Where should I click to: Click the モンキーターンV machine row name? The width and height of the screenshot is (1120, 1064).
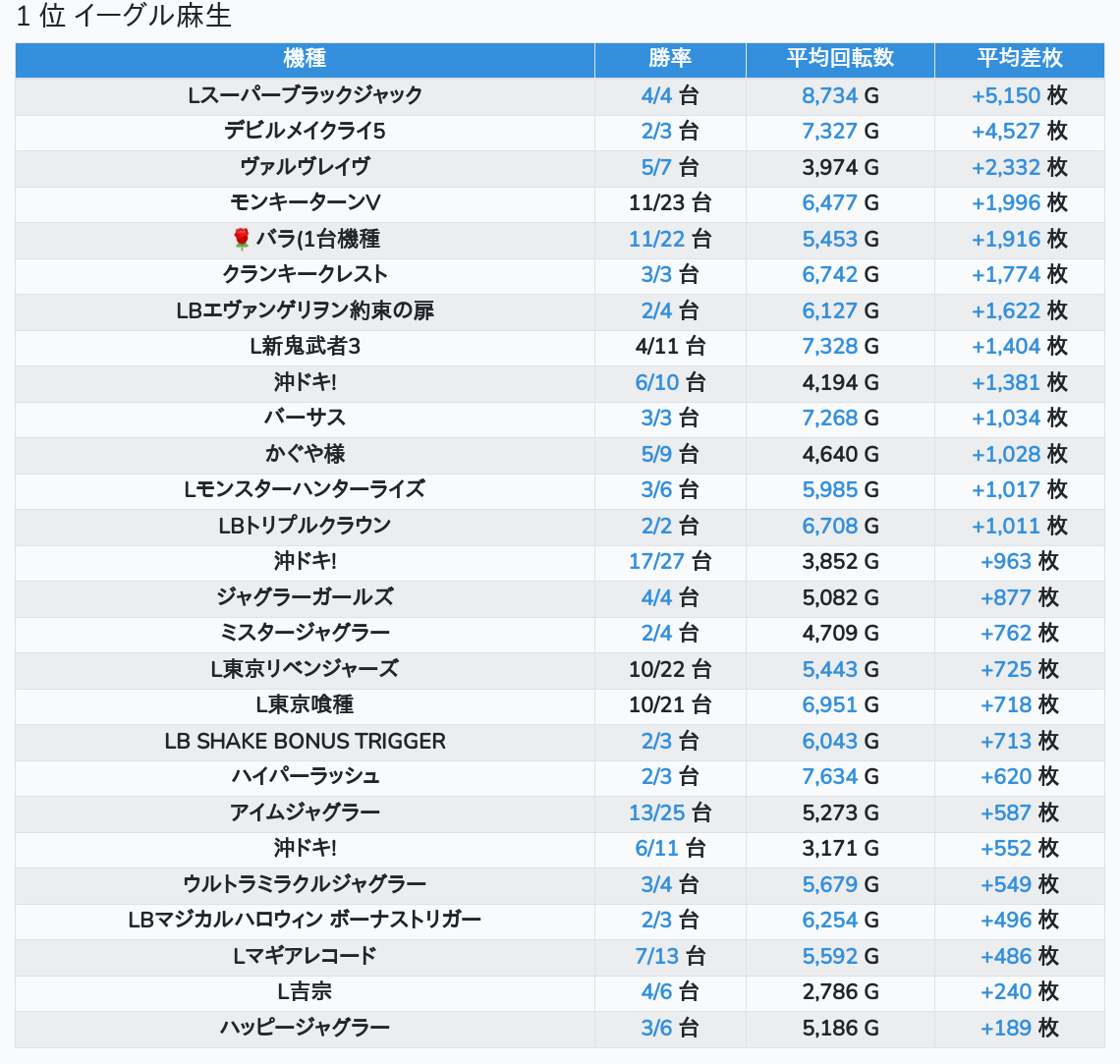305,202
